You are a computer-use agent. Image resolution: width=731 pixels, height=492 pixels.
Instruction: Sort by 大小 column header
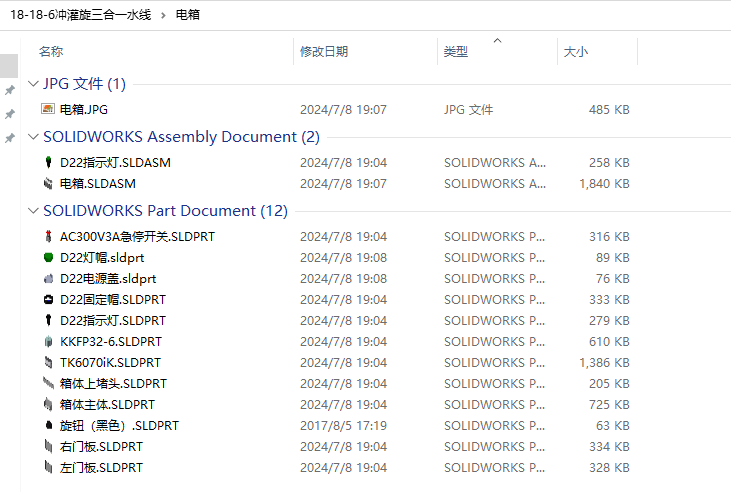576,51
